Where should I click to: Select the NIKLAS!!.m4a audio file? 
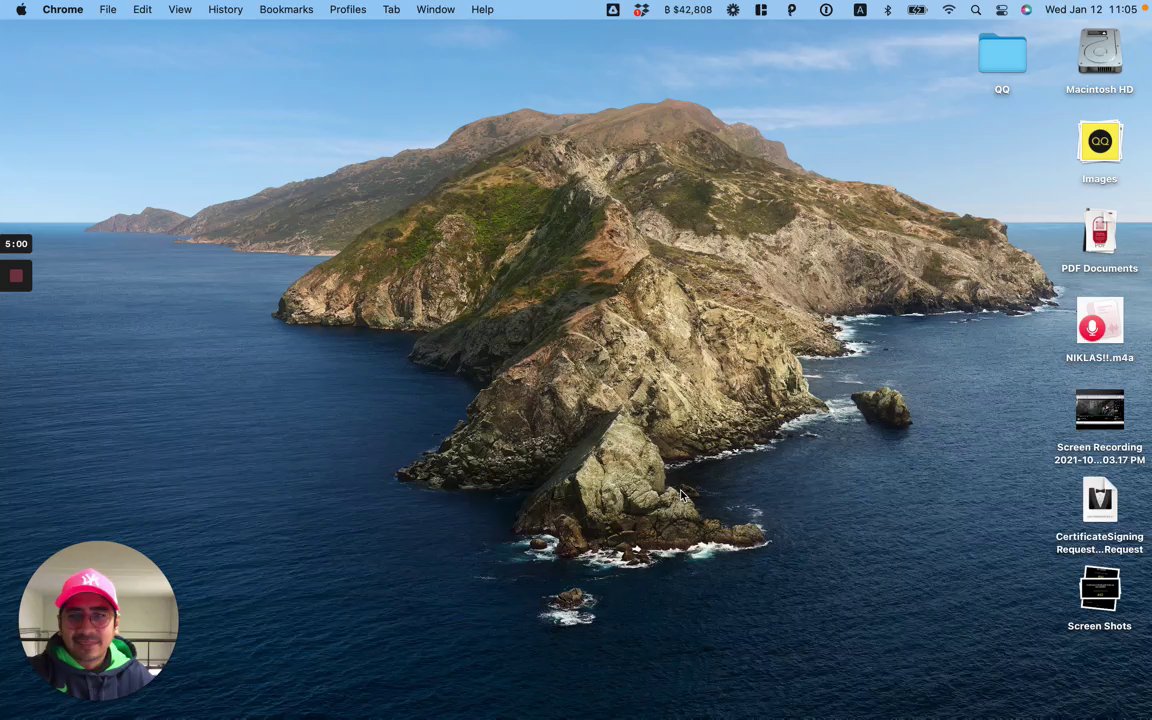1099,322
